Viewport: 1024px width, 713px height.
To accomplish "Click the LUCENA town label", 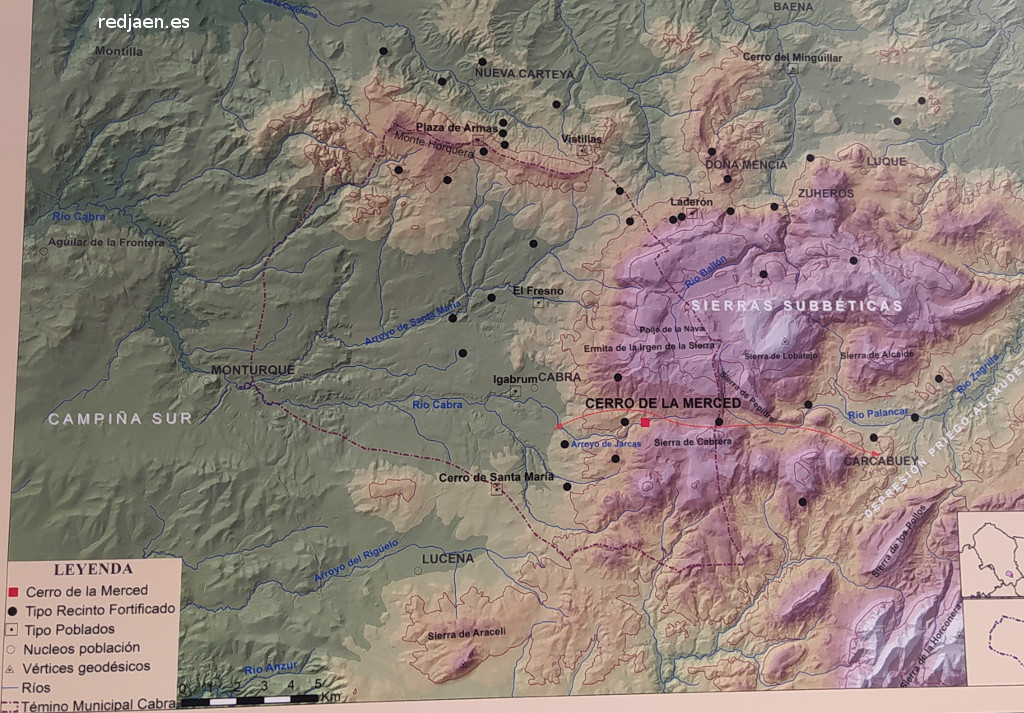I will (x=447, y=558).
